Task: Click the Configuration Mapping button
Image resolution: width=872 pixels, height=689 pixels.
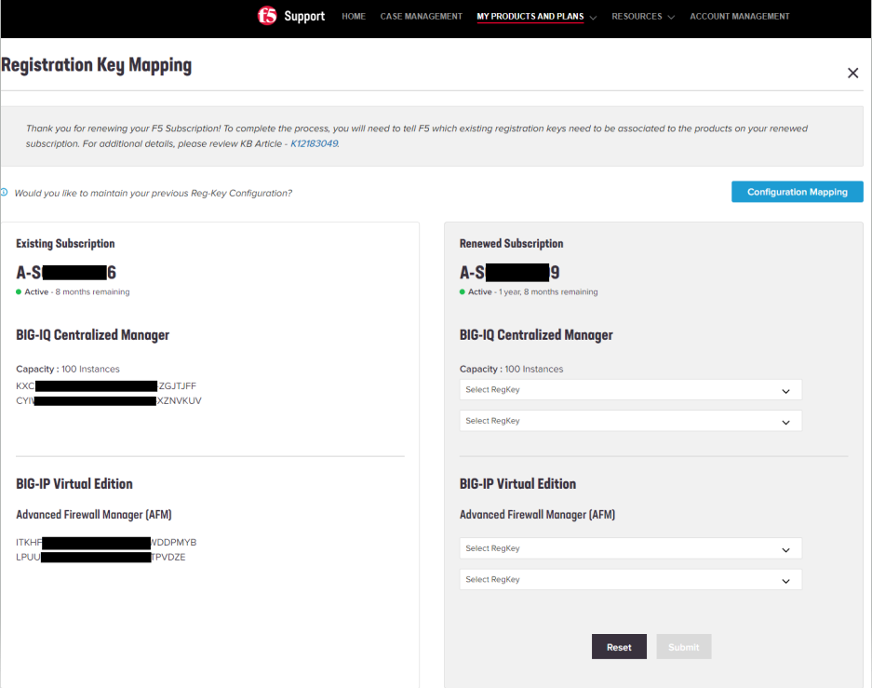Action: 797,192
